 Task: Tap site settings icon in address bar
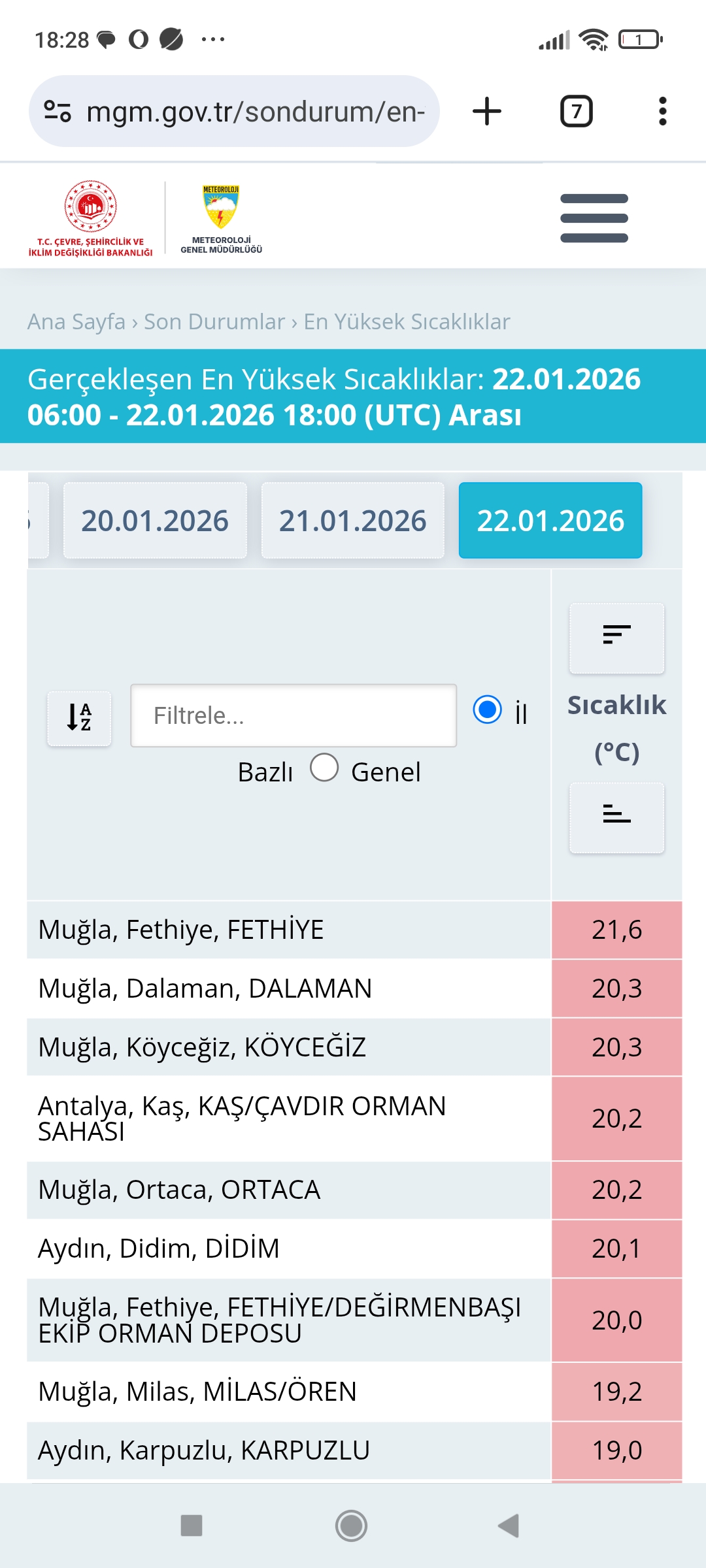pos(58,111)
